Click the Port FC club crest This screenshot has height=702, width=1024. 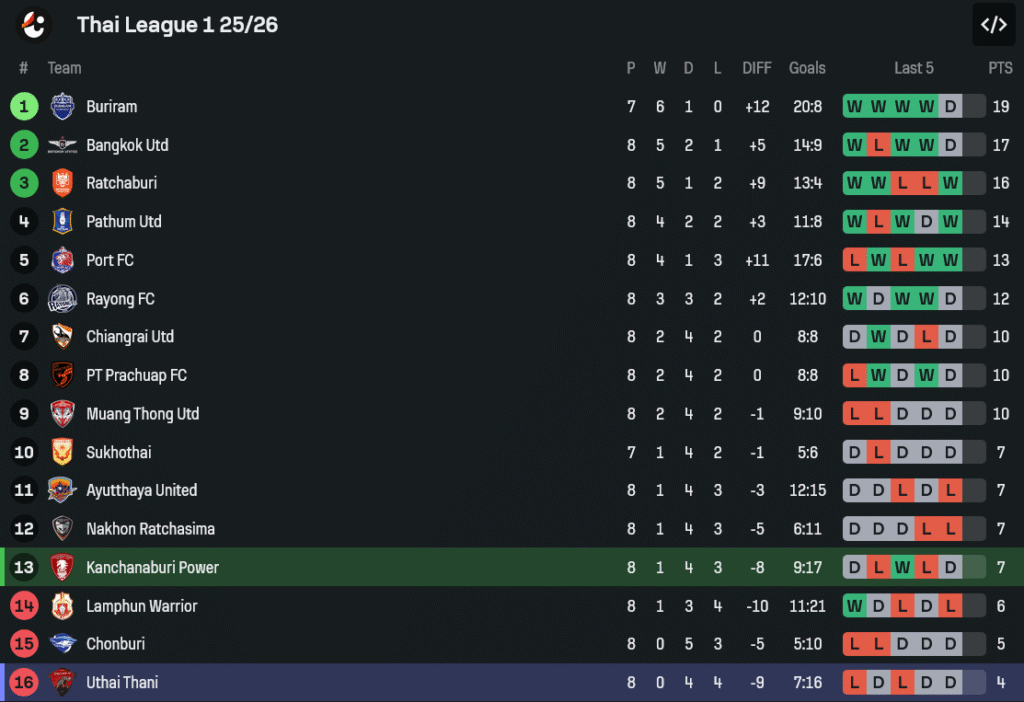click(x=62, y=260)
